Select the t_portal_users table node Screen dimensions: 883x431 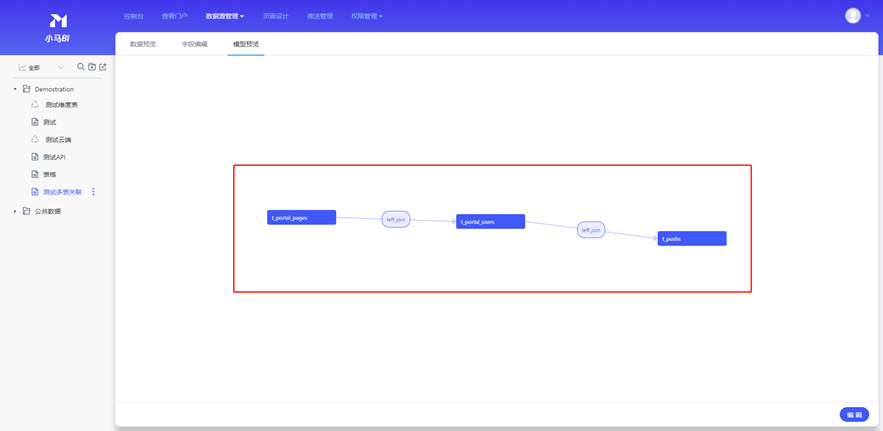click(490, 222)
